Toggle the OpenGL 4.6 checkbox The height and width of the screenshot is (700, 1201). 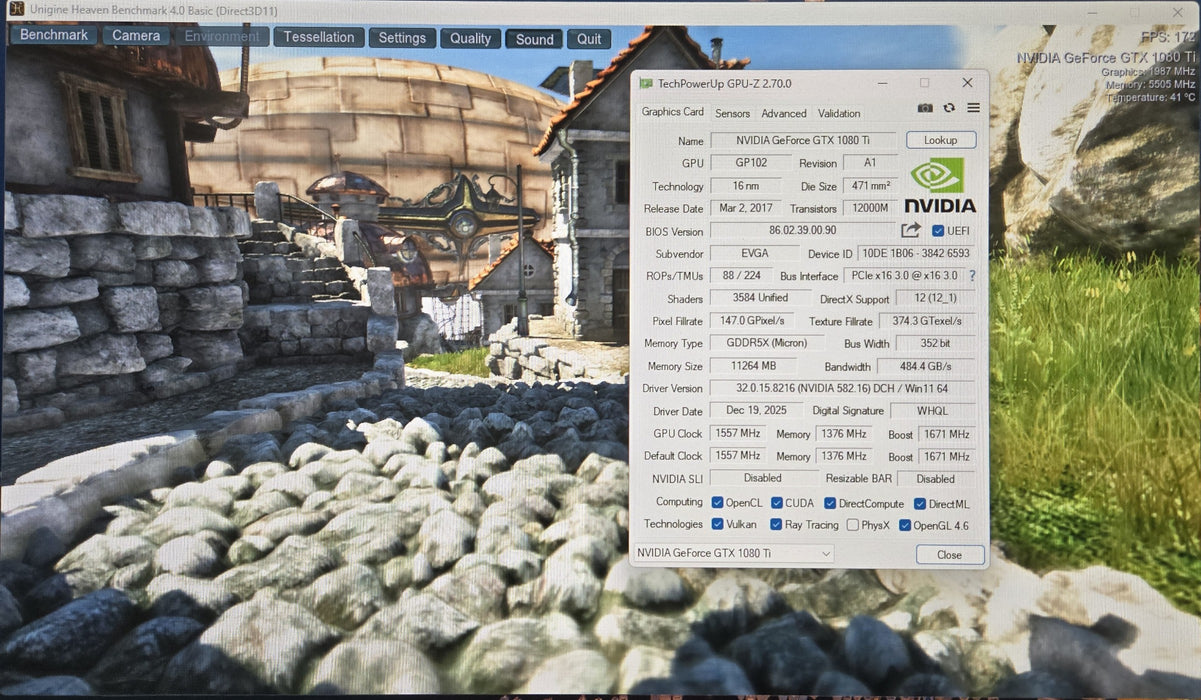pyautogui.click(x=905, y=525)
